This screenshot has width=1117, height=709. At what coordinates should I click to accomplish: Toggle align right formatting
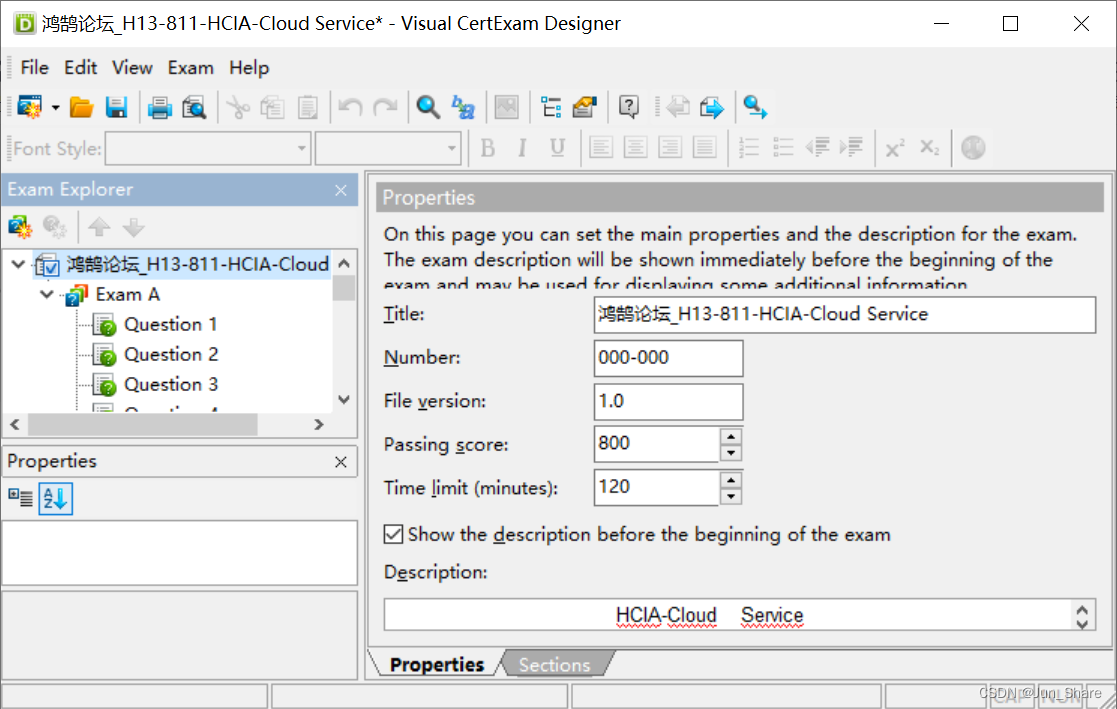click(x=670, y=148)
